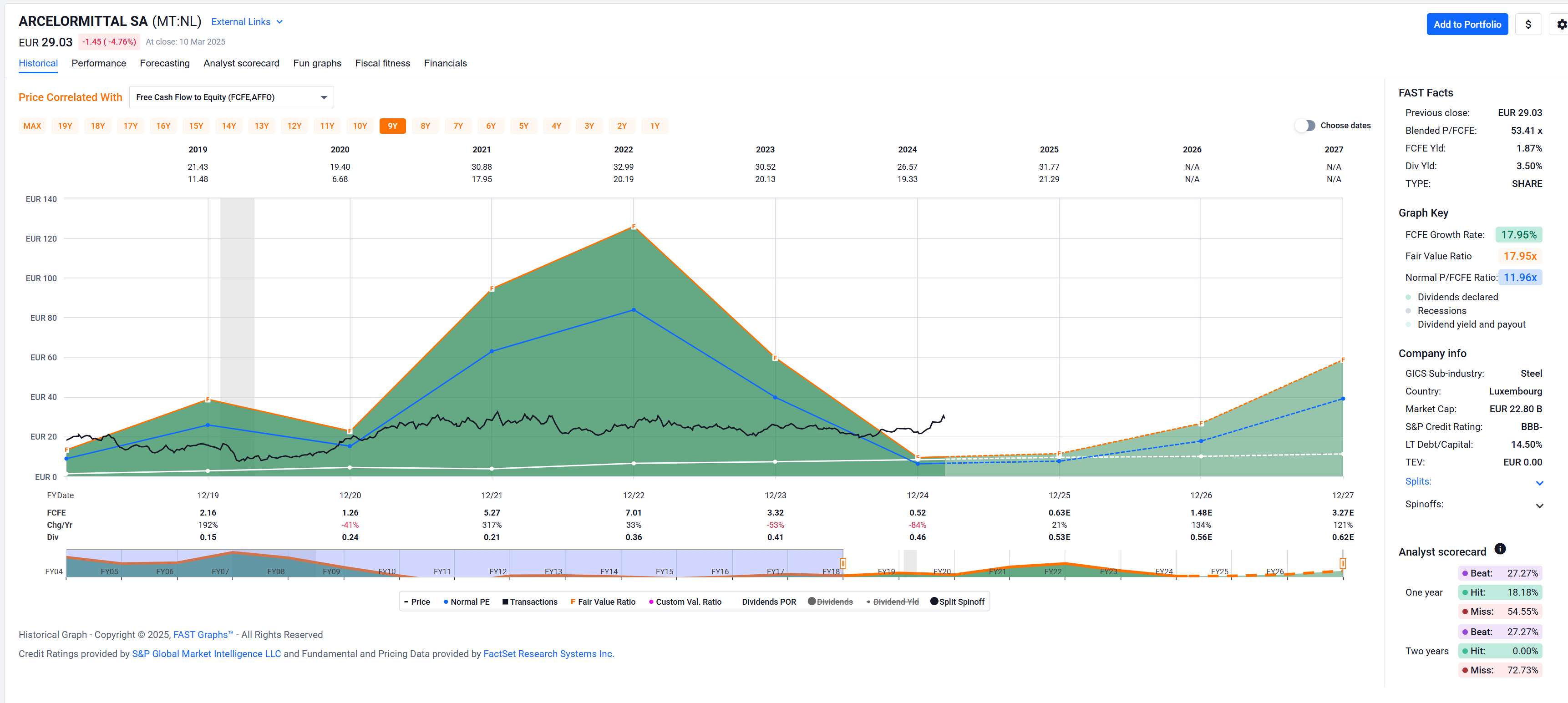The image size is (1568, 703).
Task: Click the 12/21 Normal PE point on chart
Action: pyautogui.click(x=492, y=351)
